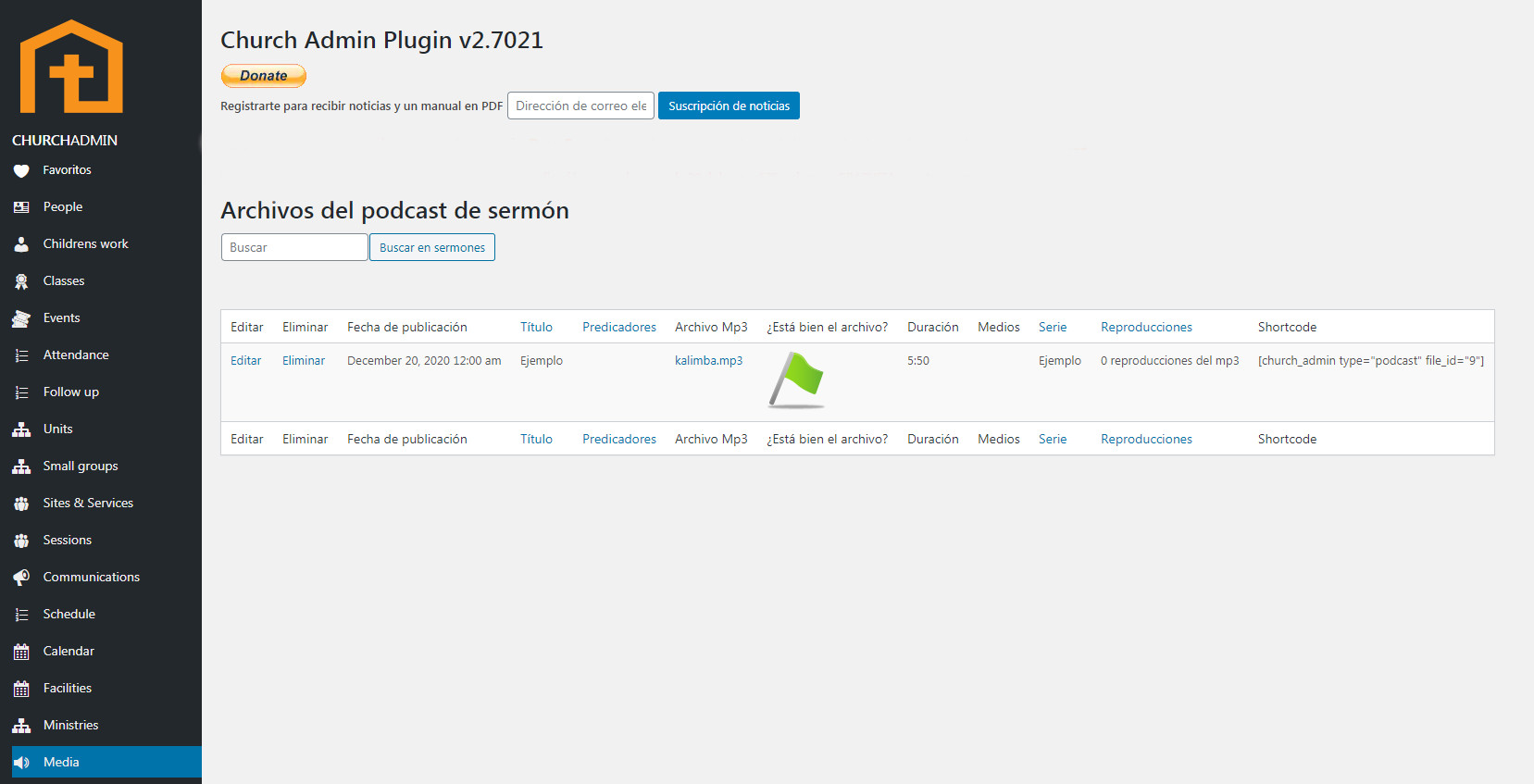Open the Attendance menu item
1534x784 pixels.
[76, 355]
